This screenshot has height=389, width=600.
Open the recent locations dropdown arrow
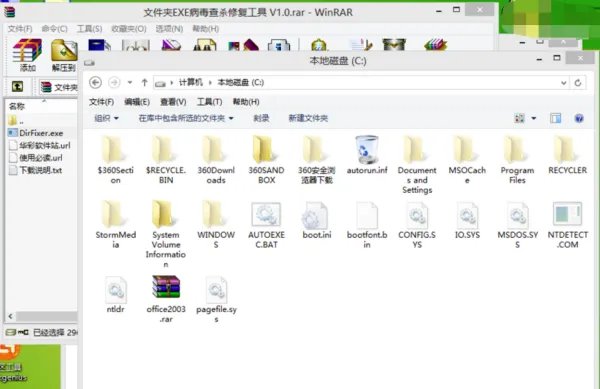130,83
